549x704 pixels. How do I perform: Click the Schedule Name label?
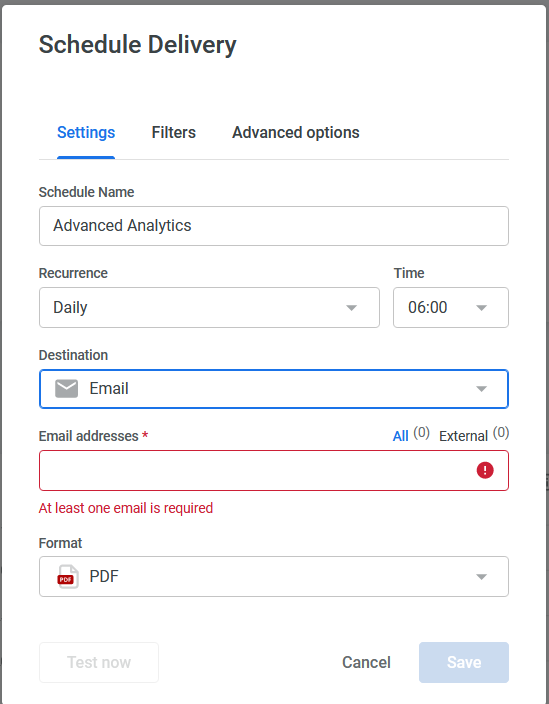click(x=86, y=192)
